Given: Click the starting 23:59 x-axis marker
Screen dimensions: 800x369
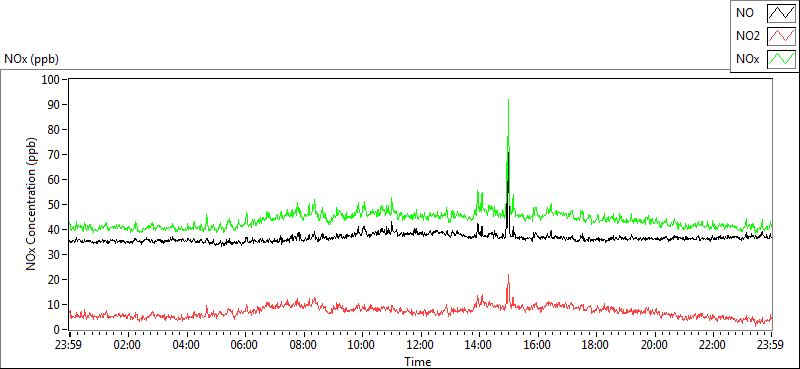Looking at the screenshot, I should (x=69, y=345).
